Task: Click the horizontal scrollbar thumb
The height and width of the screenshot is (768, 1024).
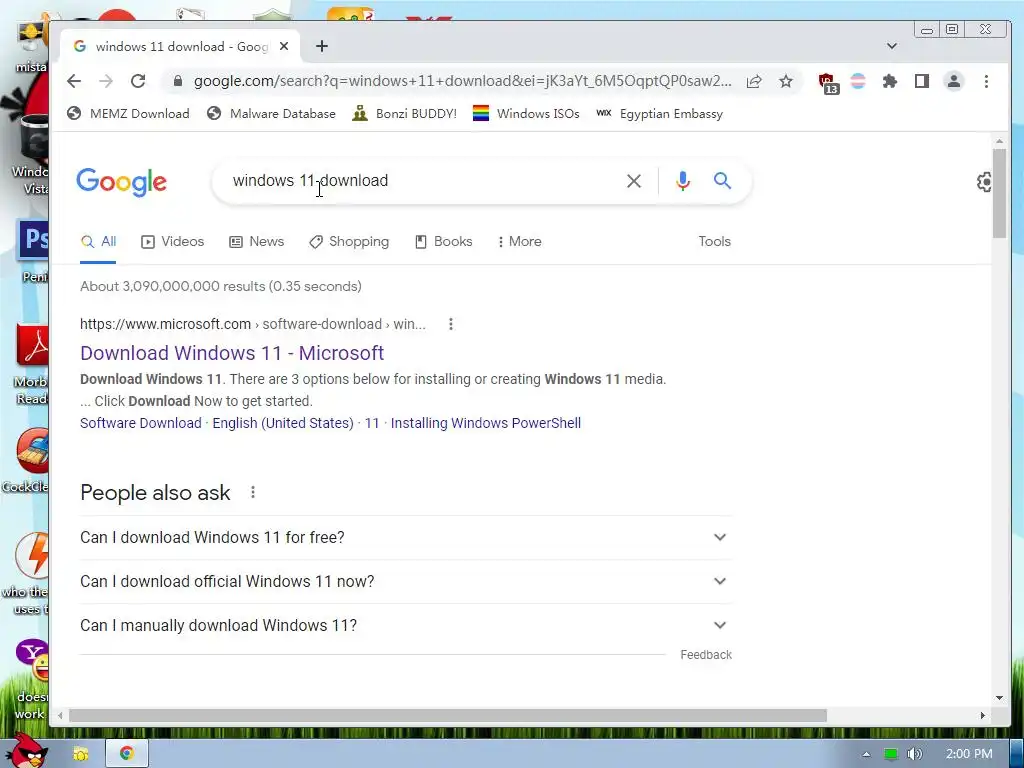Action: click(448, 716)
